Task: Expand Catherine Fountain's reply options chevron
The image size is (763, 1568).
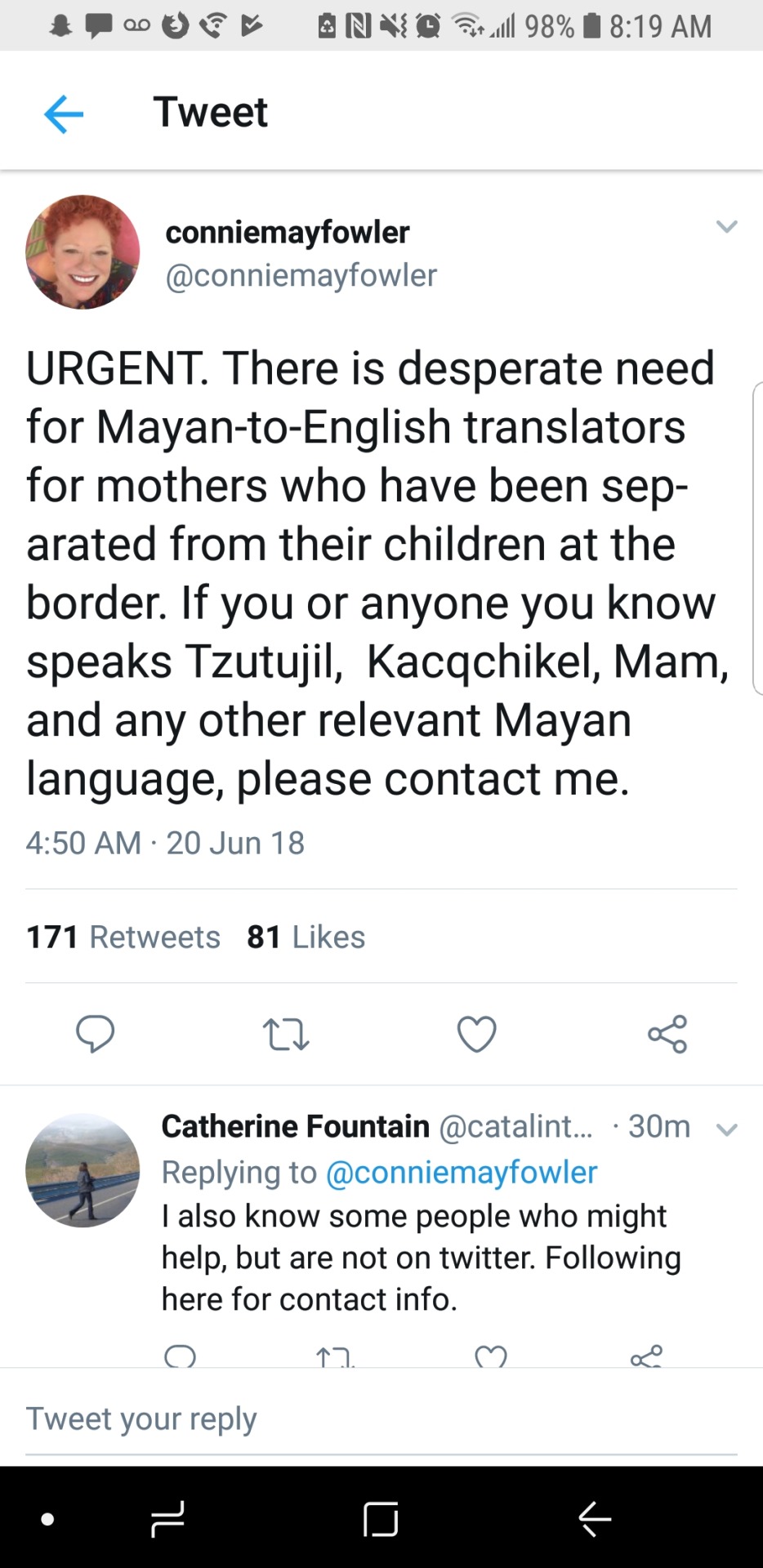Action: coord(726,1129)
